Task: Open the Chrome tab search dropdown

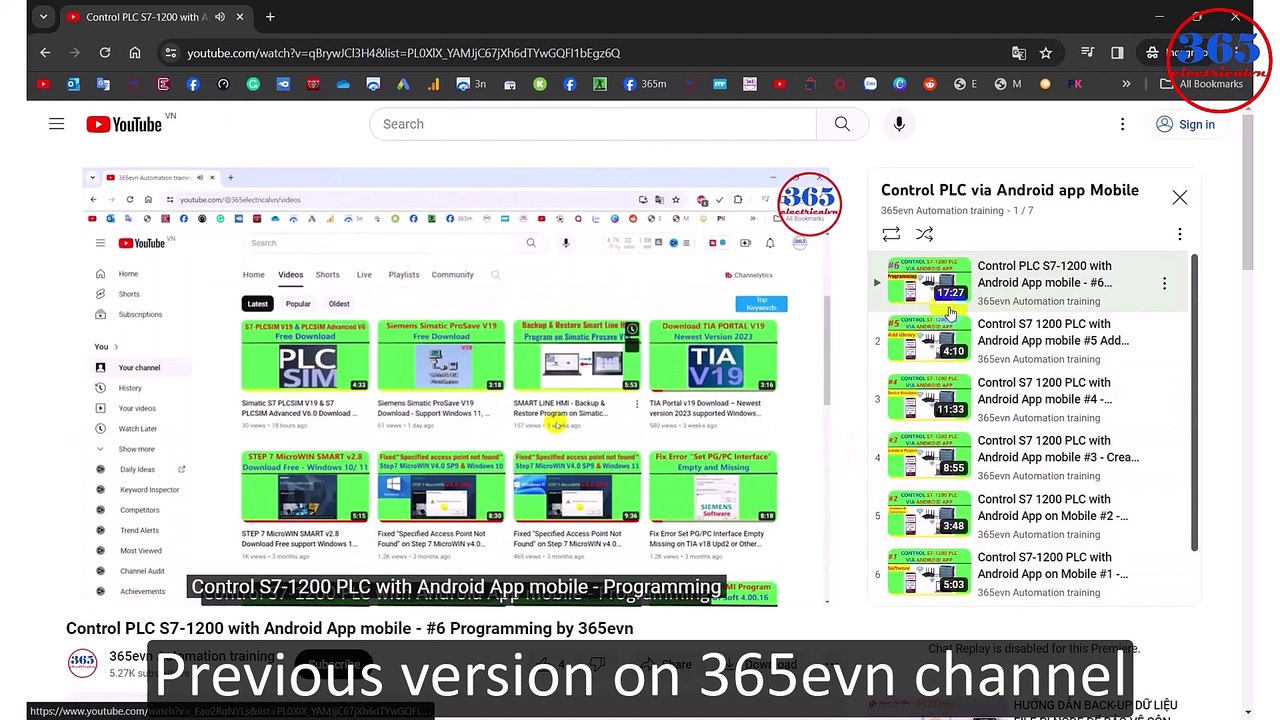Action: pos(43,17)
